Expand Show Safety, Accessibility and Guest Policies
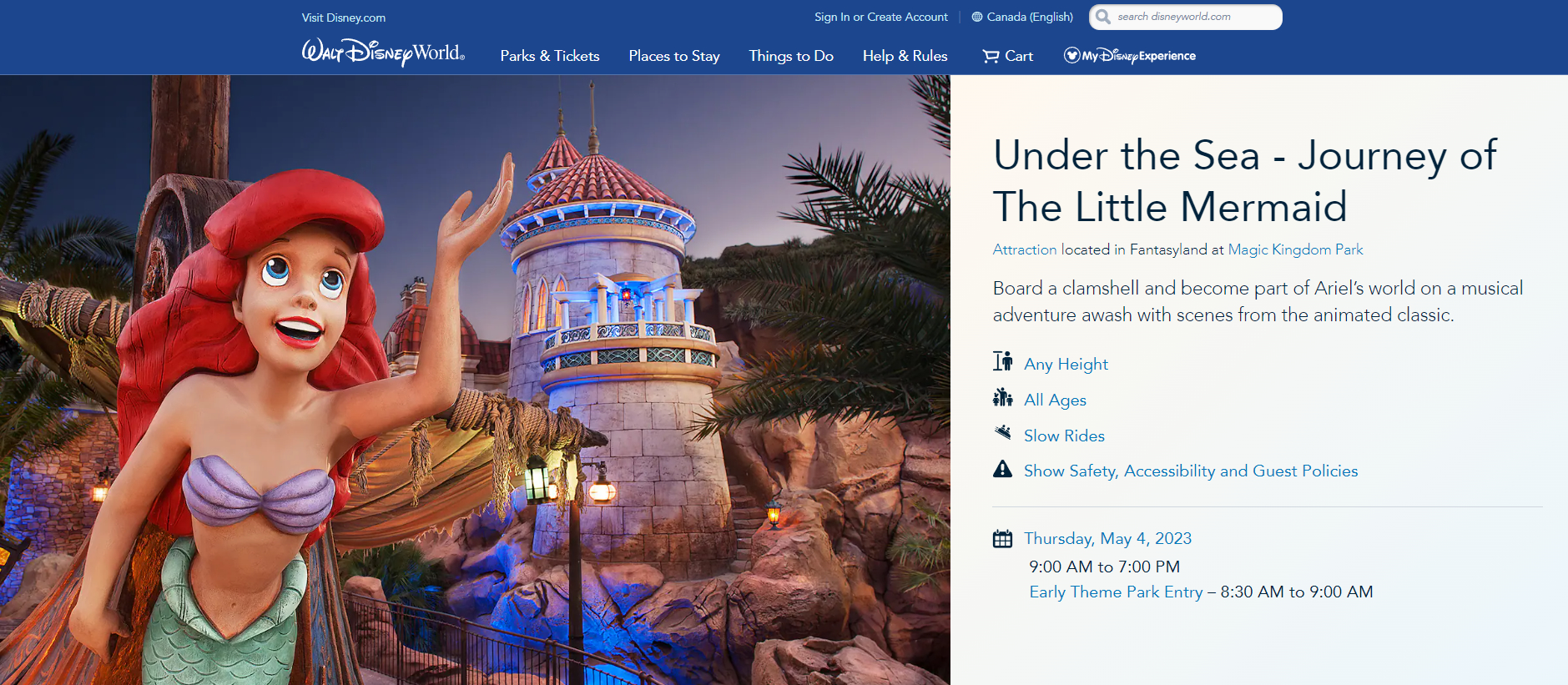The height and width of the screenshot is (685, 1568). click(x=1191, y=471)
